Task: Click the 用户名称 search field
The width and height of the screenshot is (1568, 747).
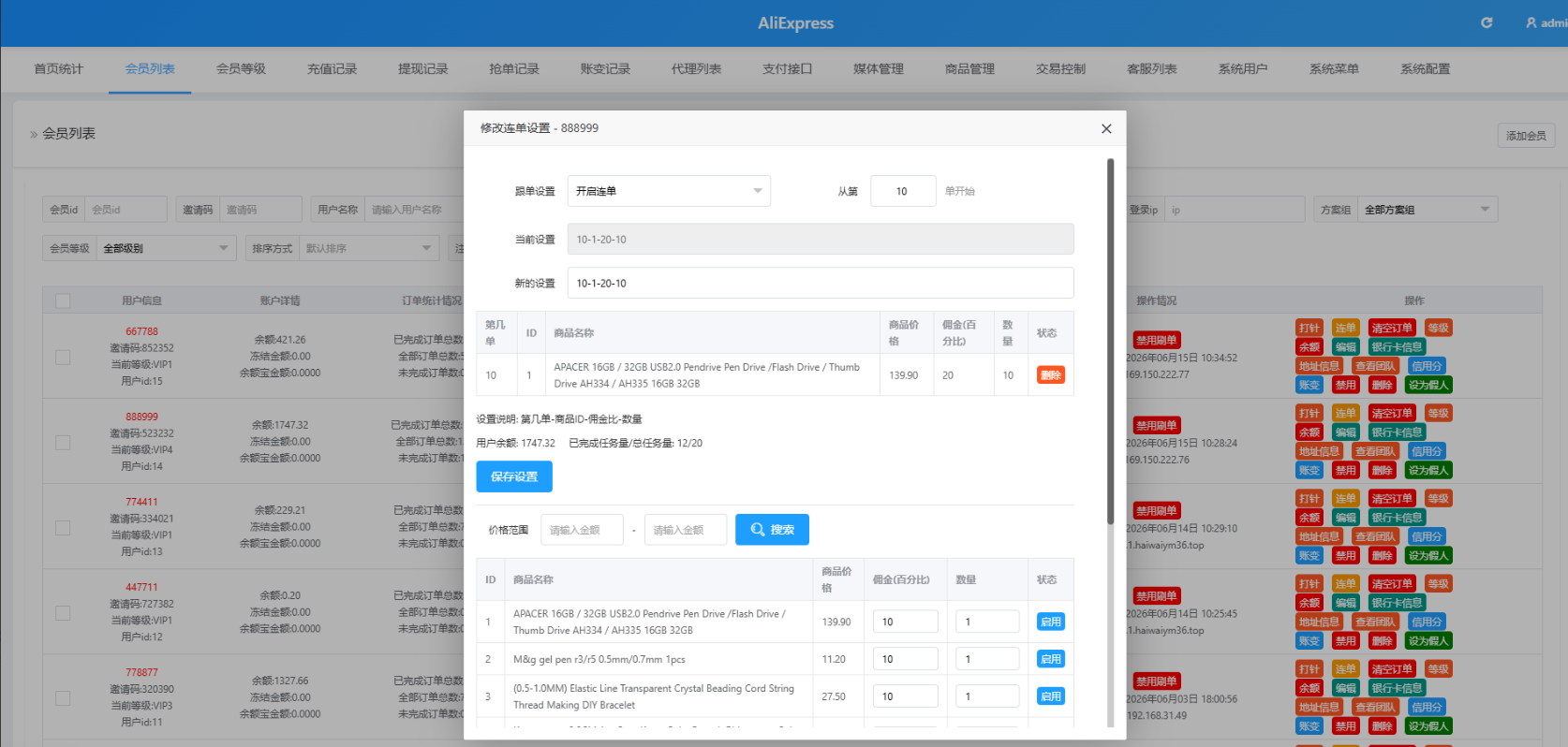Action: (412, 210)
